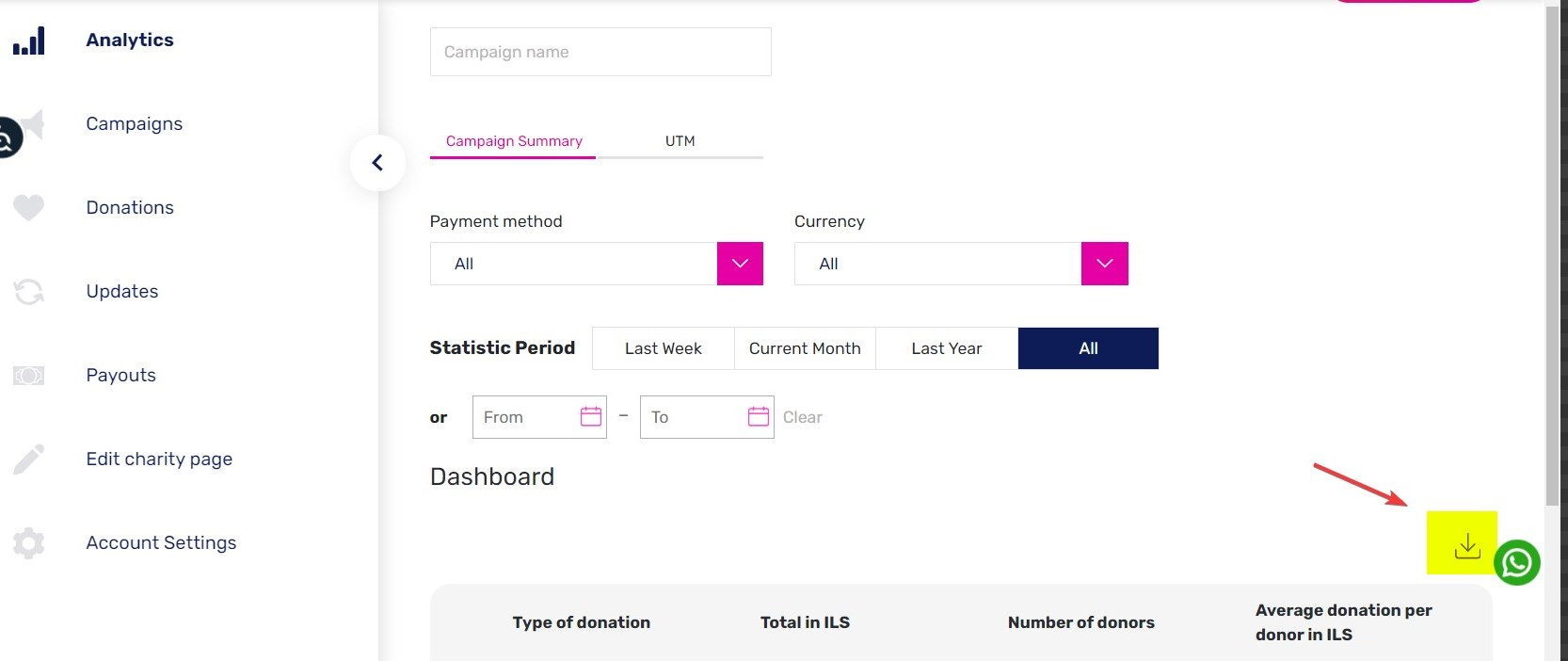Open WhatsApp chat bubble
This screenshot has height=661, width=1568.
tap(1516, 562)
